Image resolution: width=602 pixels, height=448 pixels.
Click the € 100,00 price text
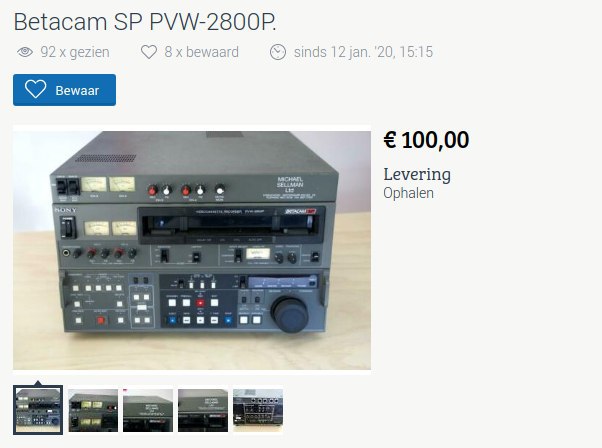[426, 140]
